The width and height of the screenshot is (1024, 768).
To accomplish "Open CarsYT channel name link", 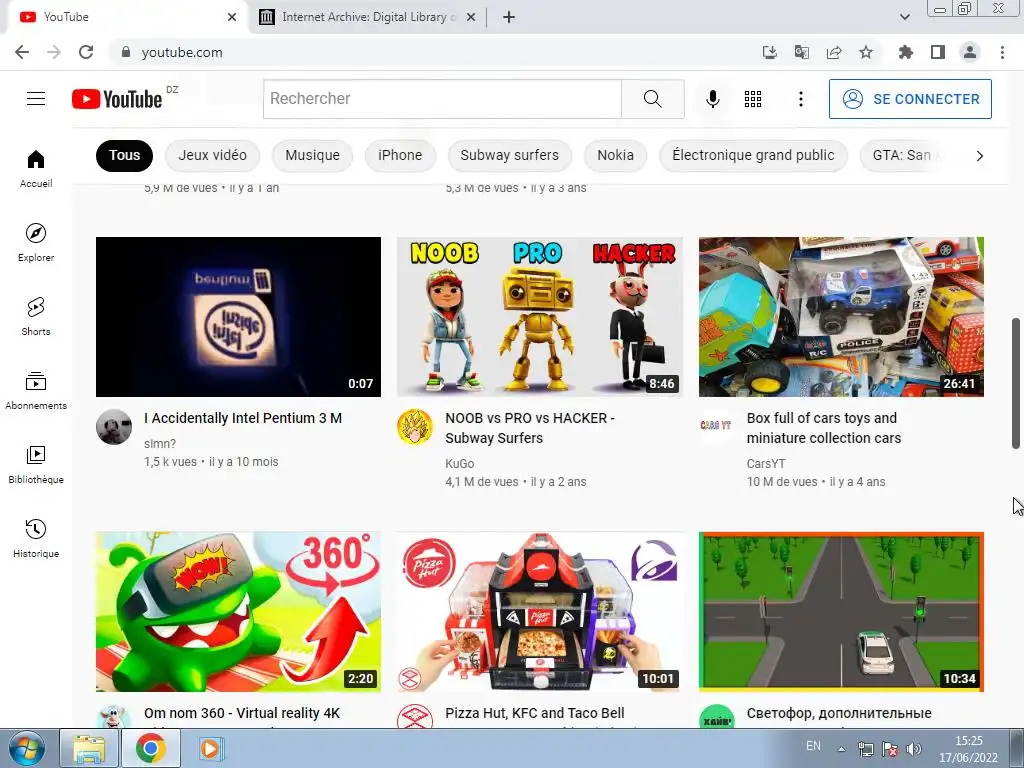I will 766,464.
